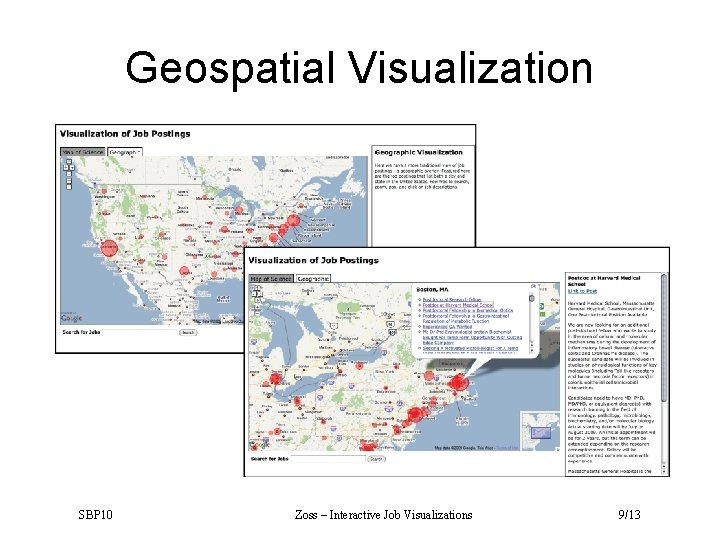720x540 pixels.
Task: Click the Boston cluster circle on rear map
Action: [x=294, y=220]
